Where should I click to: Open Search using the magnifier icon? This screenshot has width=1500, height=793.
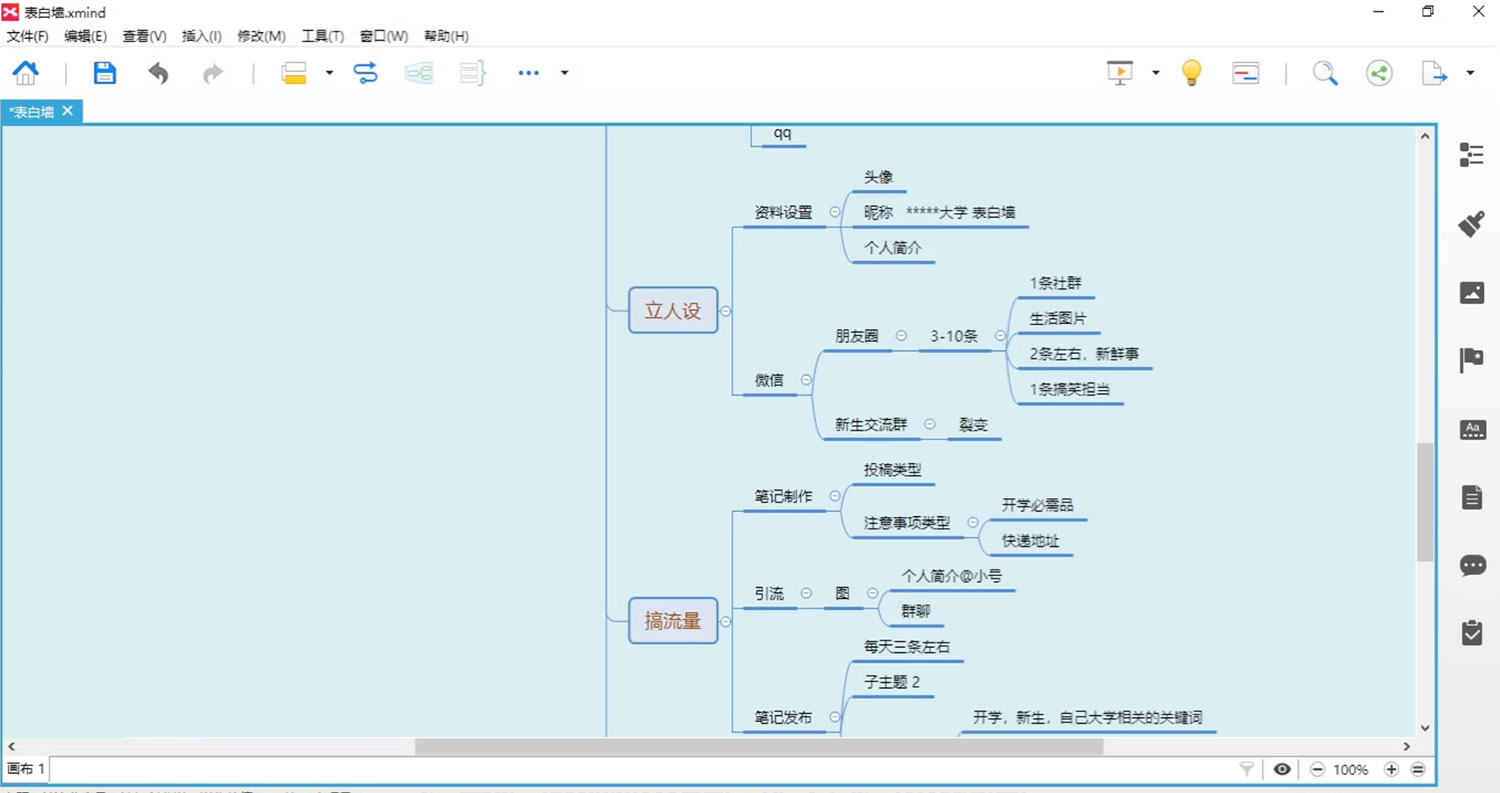point(1325,72)
